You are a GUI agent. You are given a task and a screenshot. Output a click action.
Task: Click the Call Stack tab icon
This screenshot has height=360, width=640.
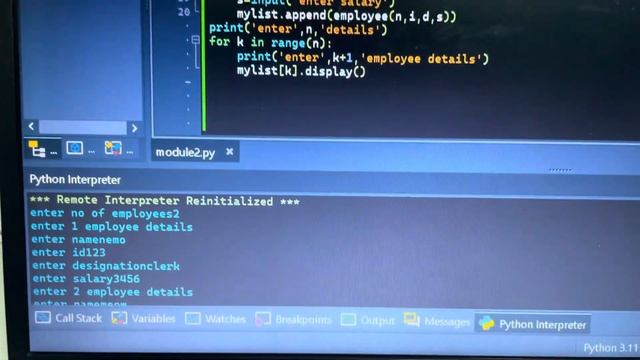(42, 317)
